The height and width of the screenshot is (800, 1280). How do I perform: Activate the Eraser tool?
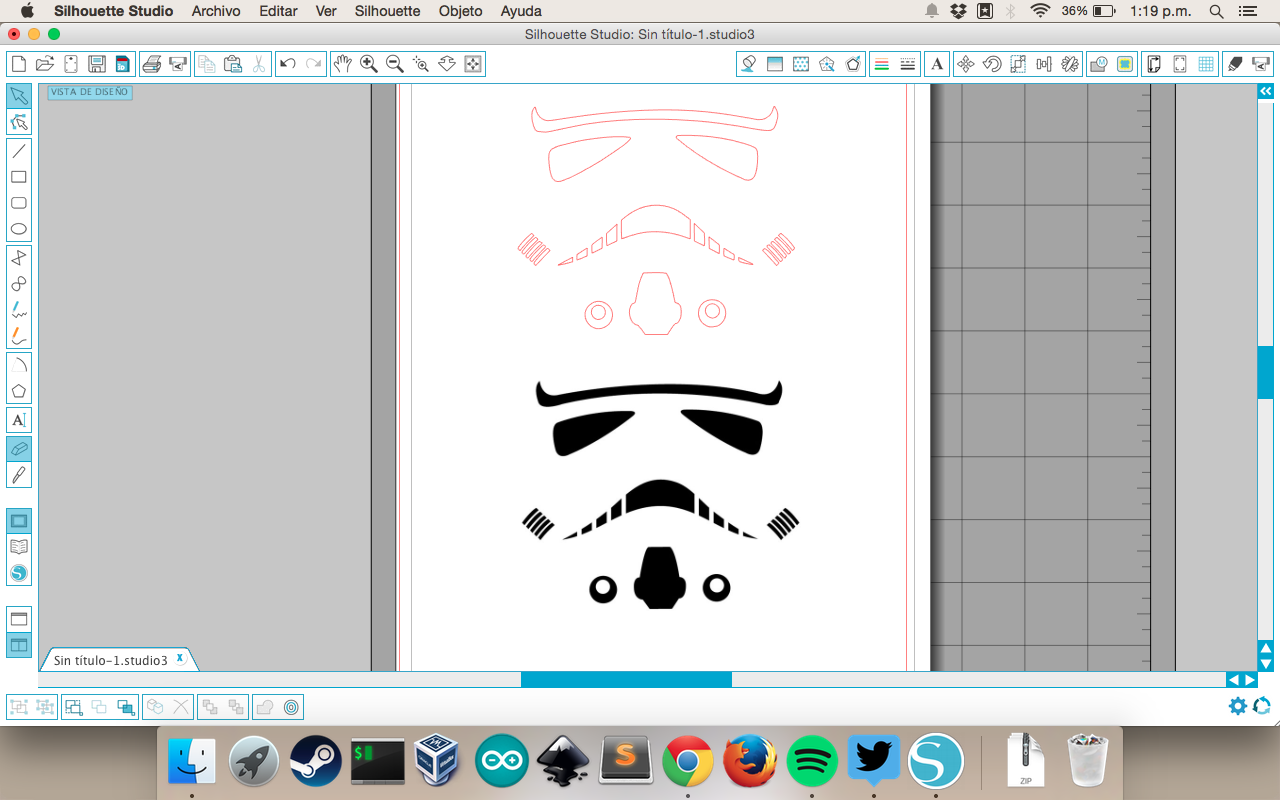pos(19,449)
